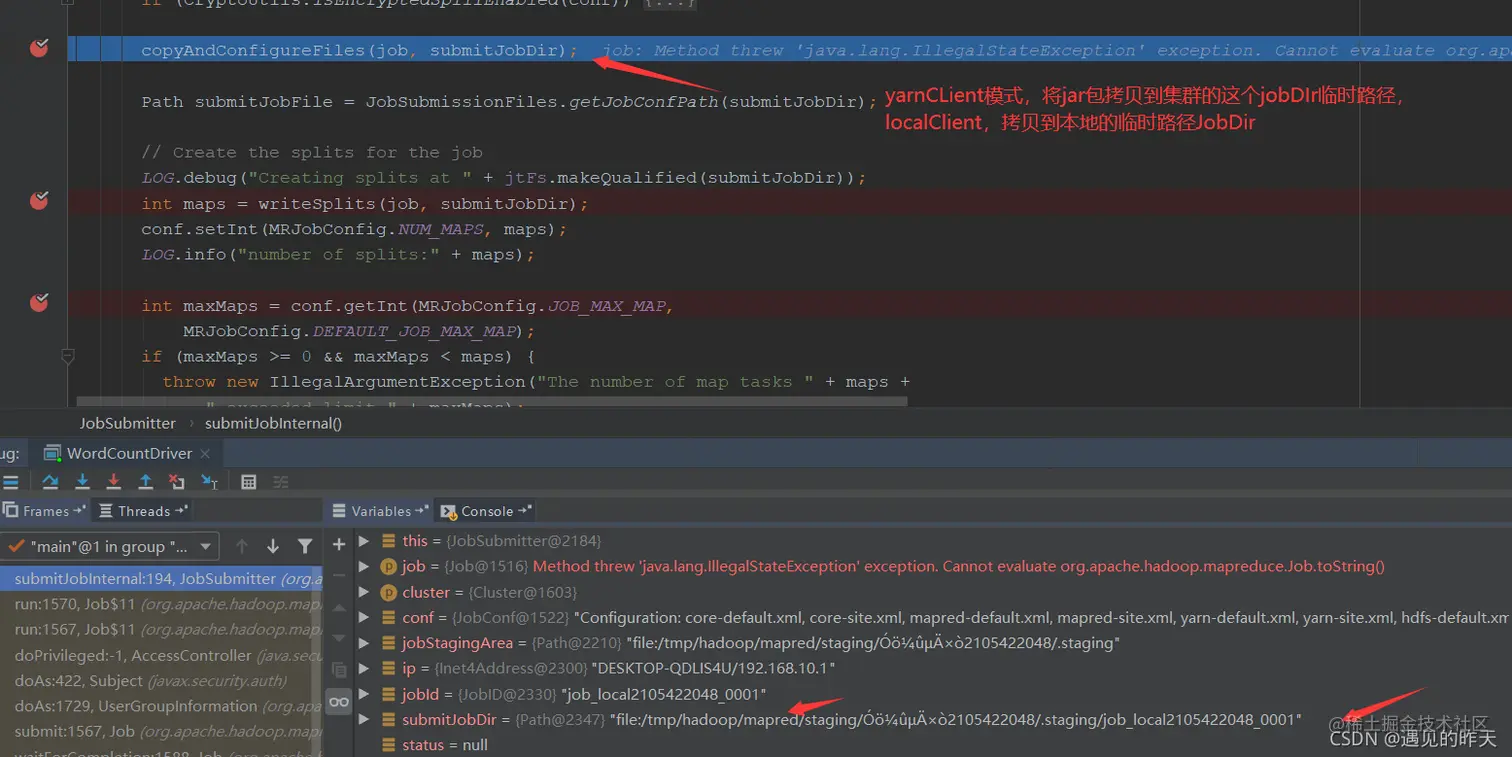Image resolution: width=1512 pixels, height=757 pixels.
Task: Switch to the Threads tab
Action: [x=144, y=511]
